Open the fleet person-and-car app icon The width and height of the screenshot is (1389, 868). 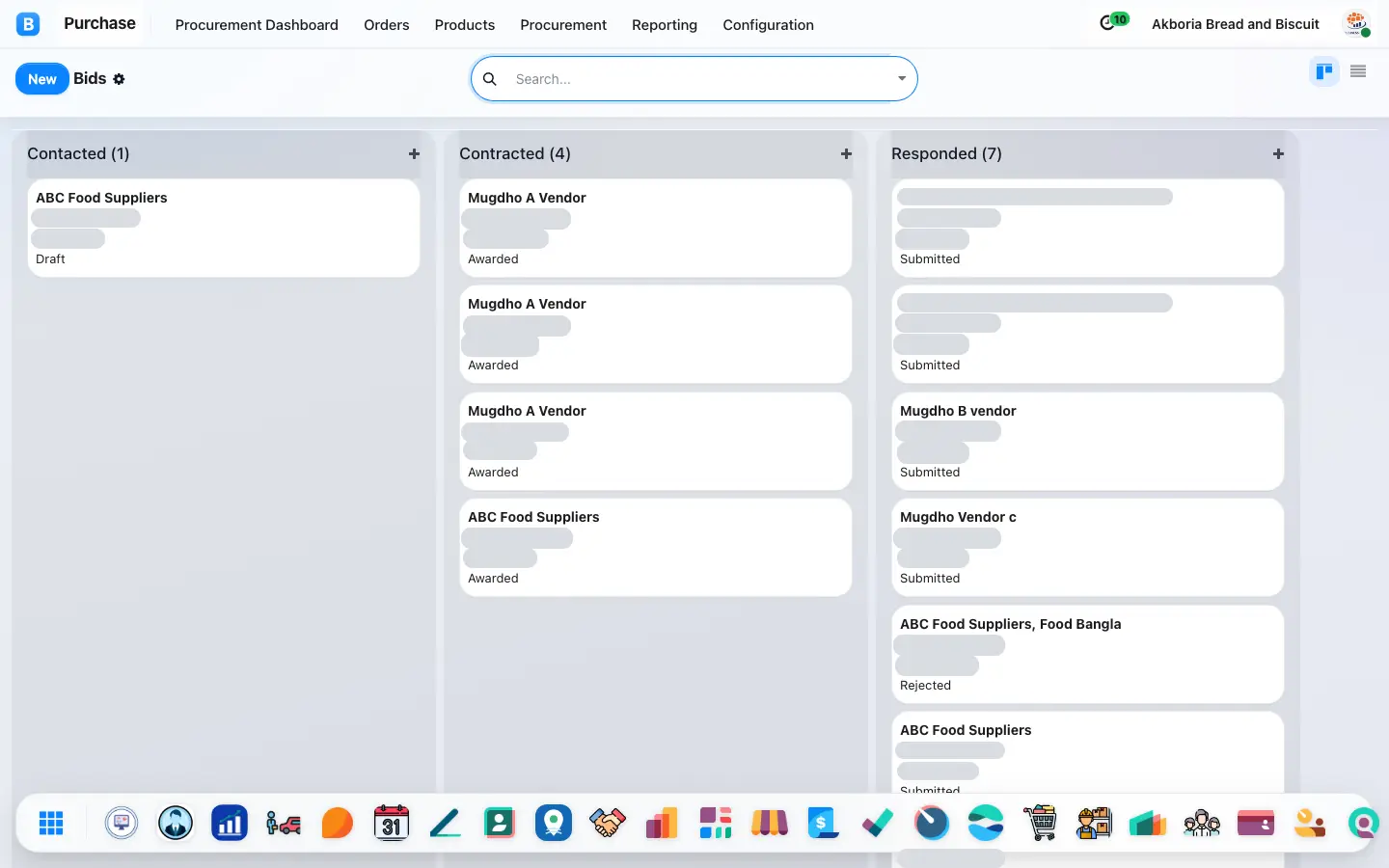coord(284,823)
